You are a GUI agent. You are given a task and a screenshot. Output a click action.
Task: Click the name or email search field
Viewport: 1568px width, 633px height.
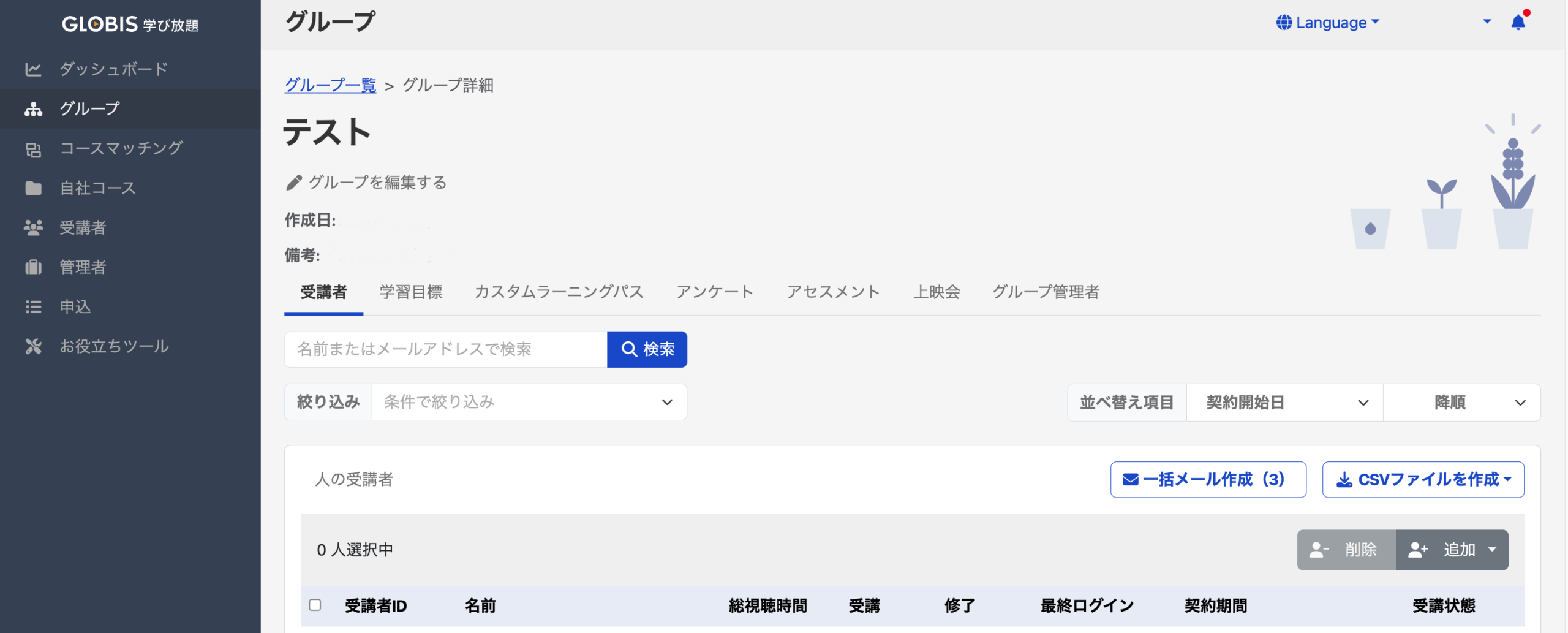tap(445, 349)
